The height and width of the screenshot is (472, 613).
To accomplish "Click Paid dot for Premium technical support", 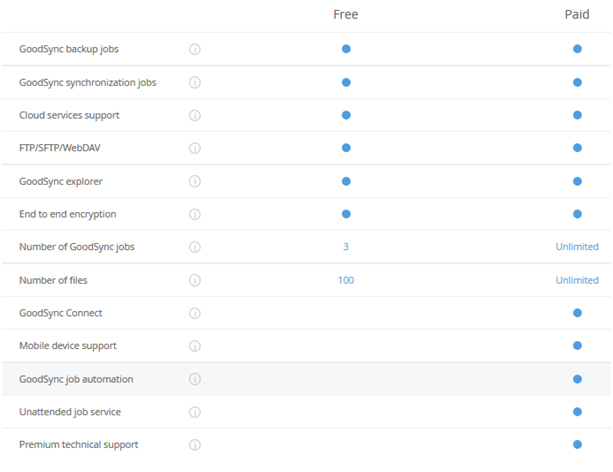I will click(x=577, y=445).
